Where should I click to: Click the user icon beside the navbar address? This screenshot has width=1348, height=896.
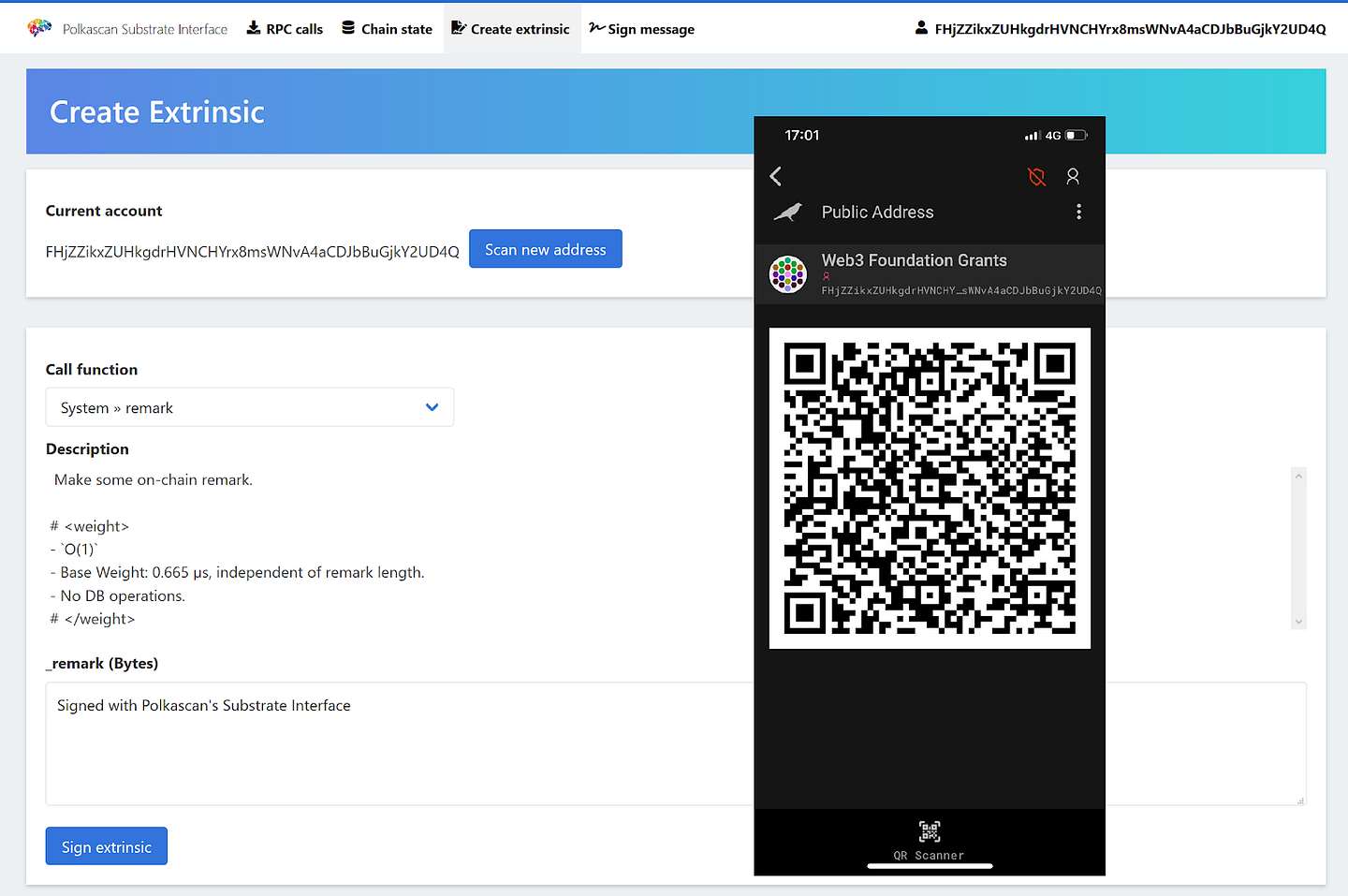coord(921,28)
